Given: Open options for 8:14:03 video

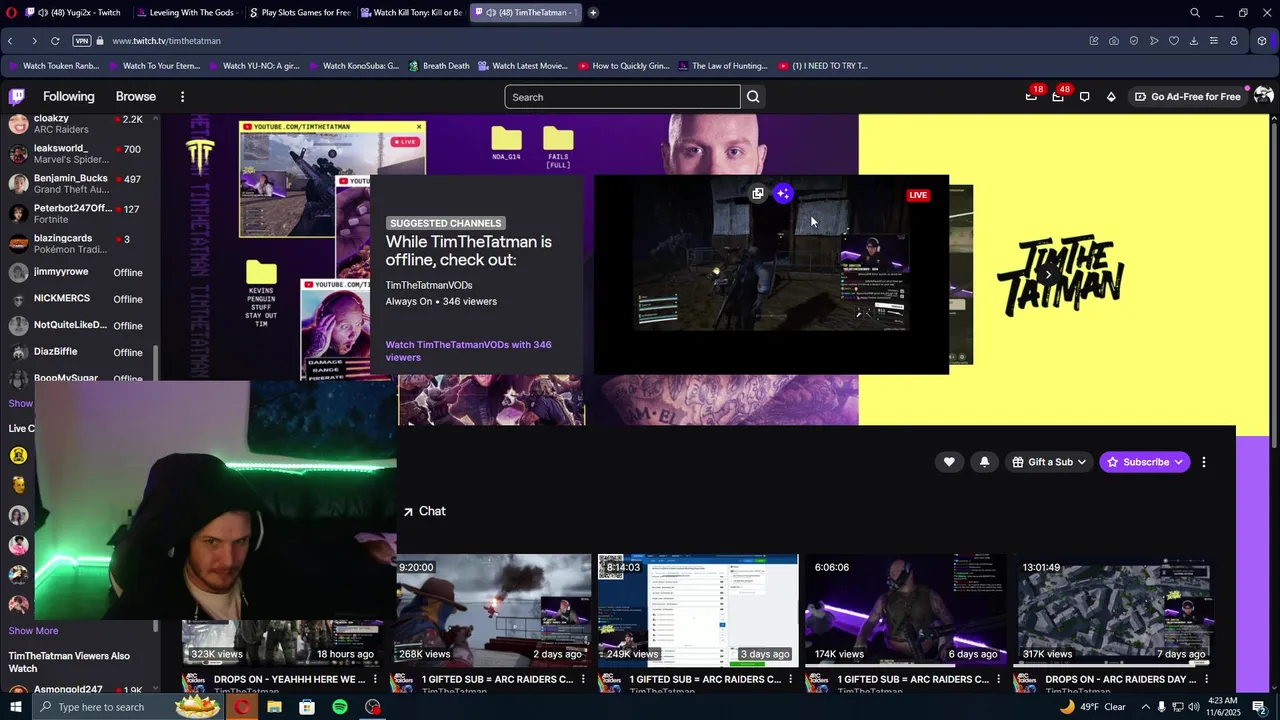Looking at the screenshot, I should coord(790,680).
